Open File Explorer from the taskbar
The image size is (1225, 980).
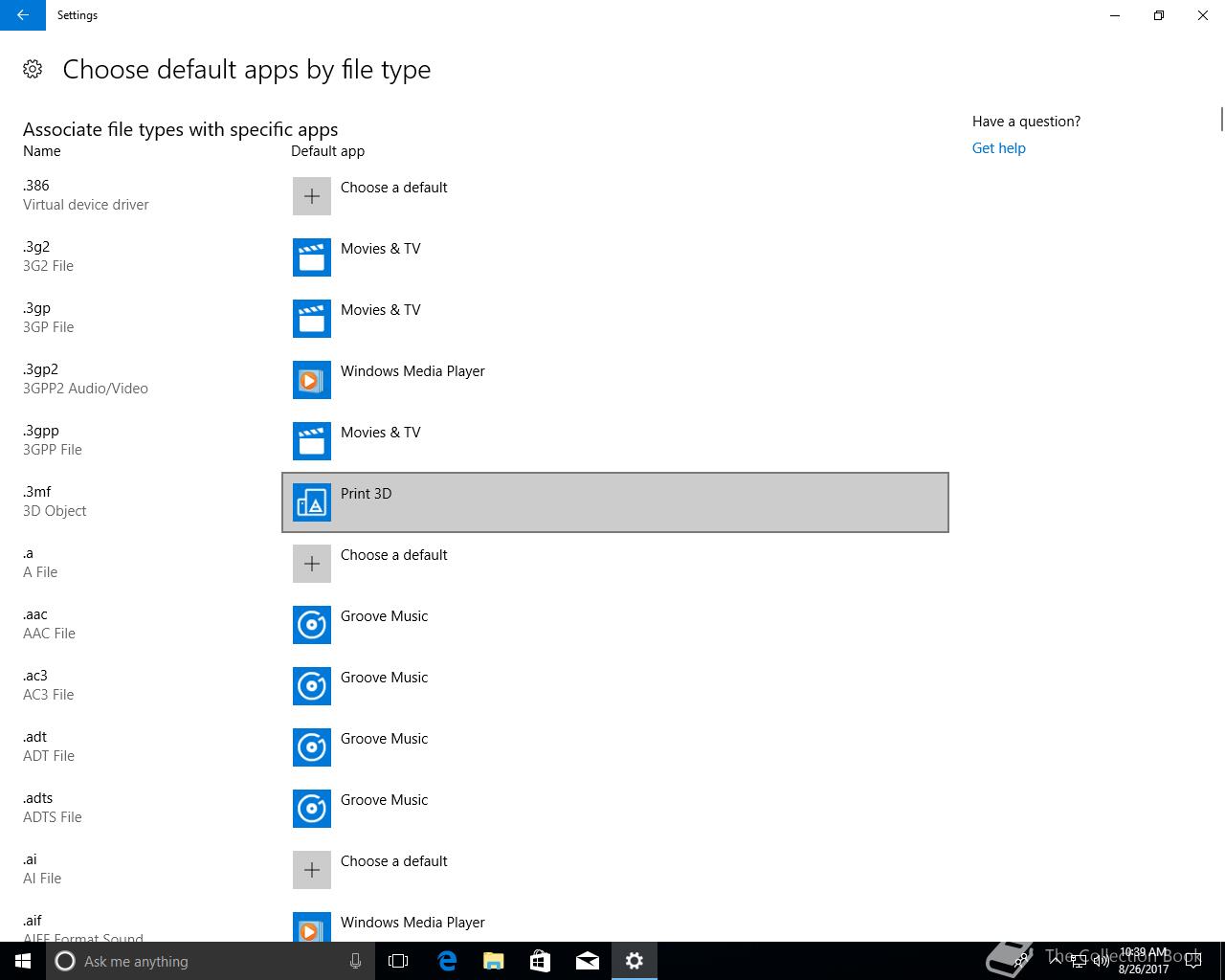pyautogui.click(x=494, y=961)
